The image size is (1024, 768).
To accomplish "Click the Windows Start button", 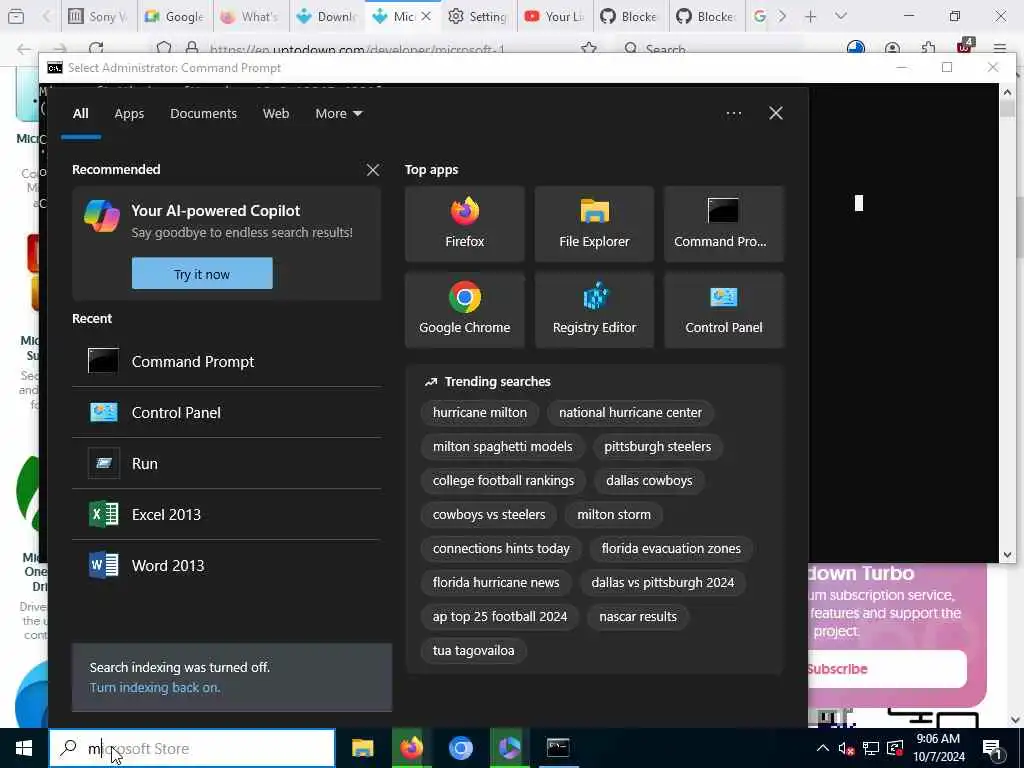I will point(24,748).
